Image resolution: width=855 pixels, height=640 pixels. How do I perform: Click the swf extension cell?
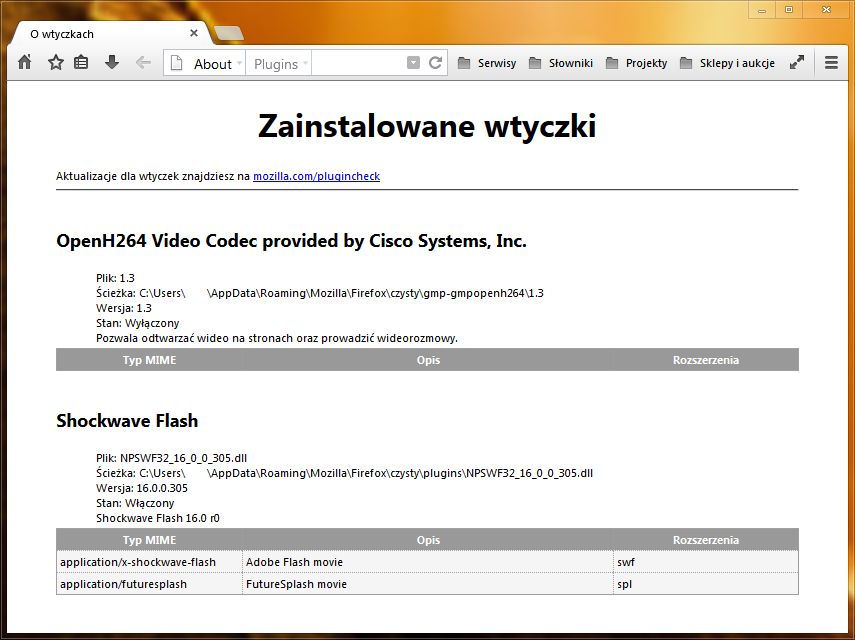tap(706, 562)
